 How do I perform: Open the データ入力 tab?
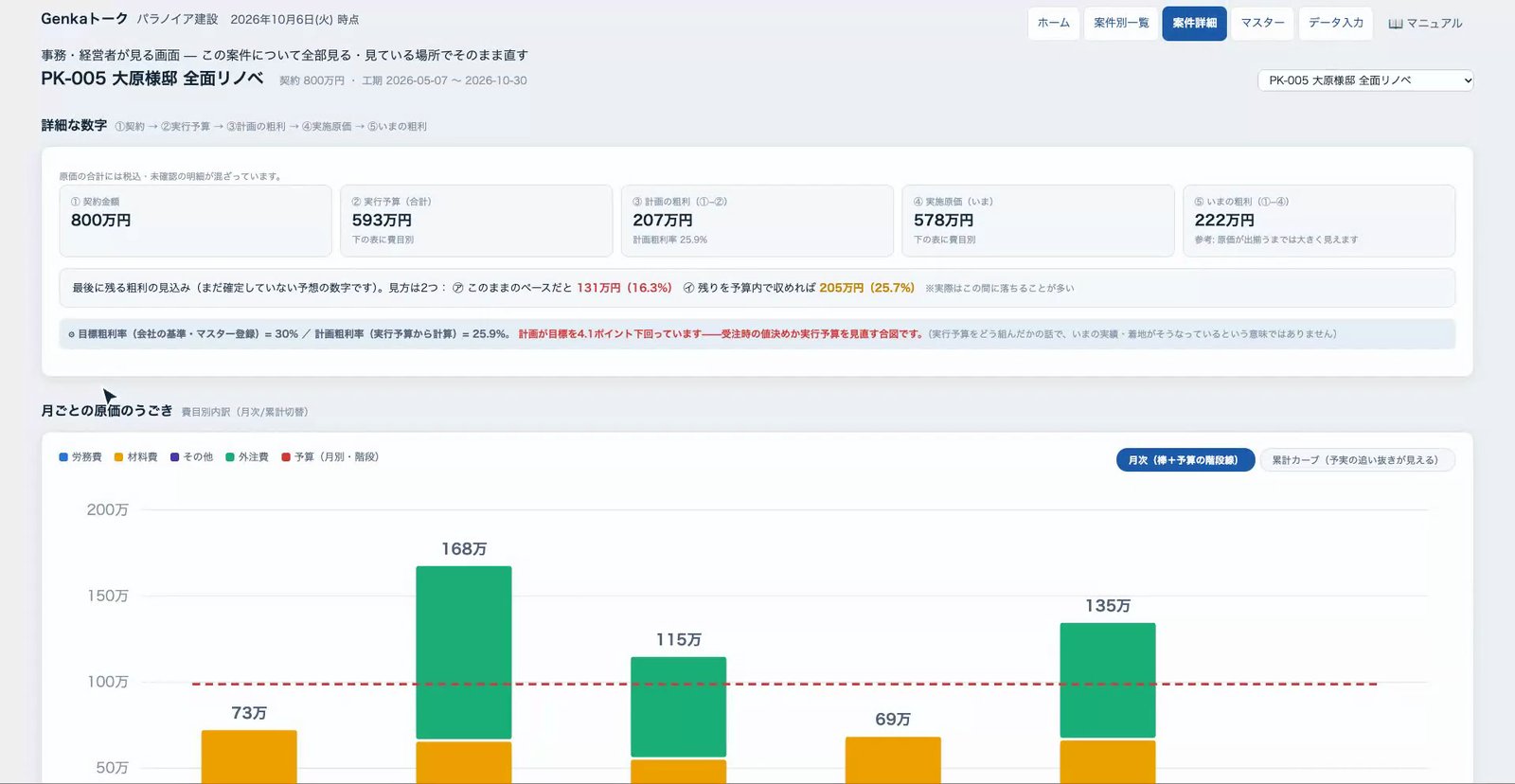[1335, 24]
